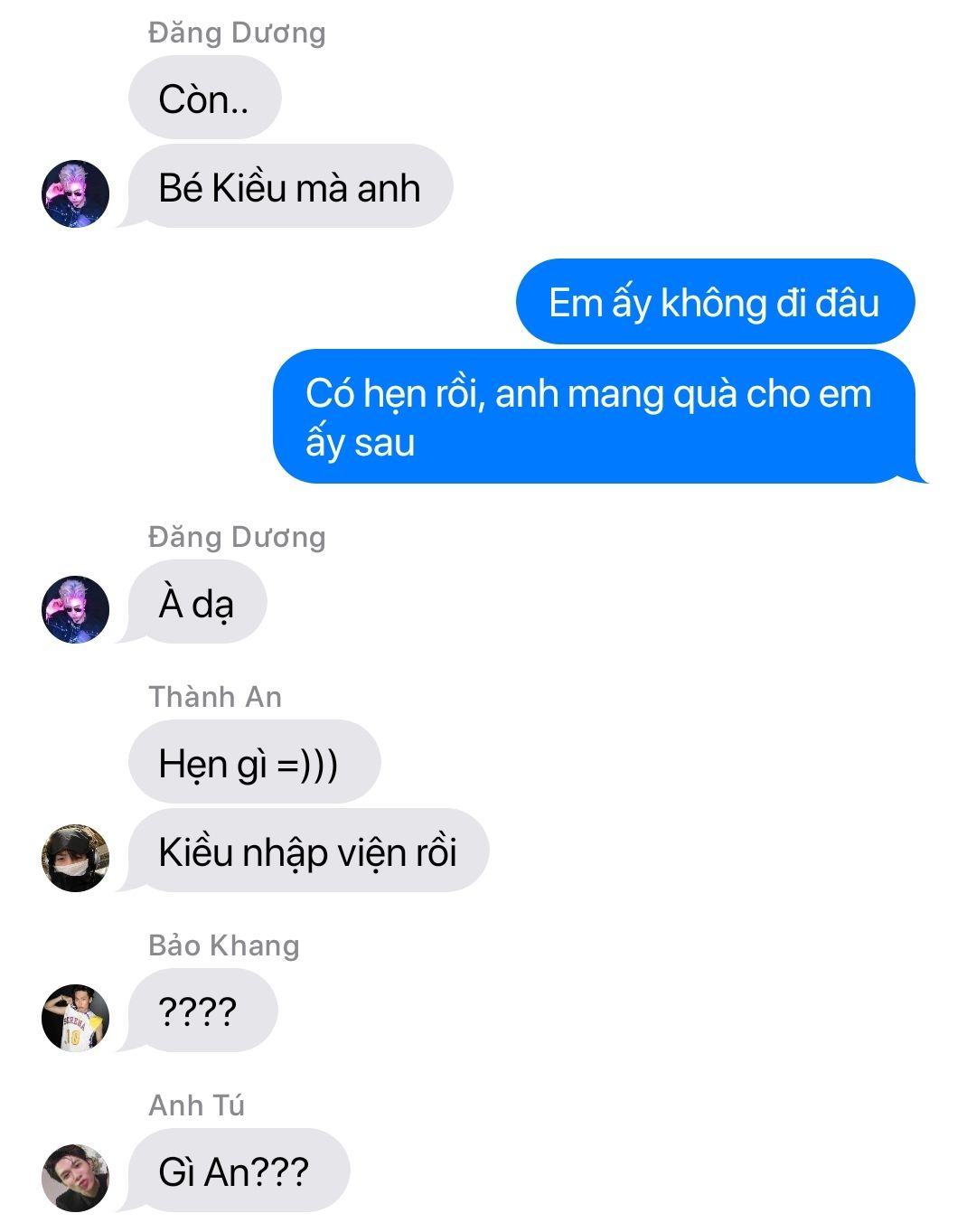This screenshot has width=976, height=1232.
Task: Click the 'Thành An' sender name
Action: [215, 697]
